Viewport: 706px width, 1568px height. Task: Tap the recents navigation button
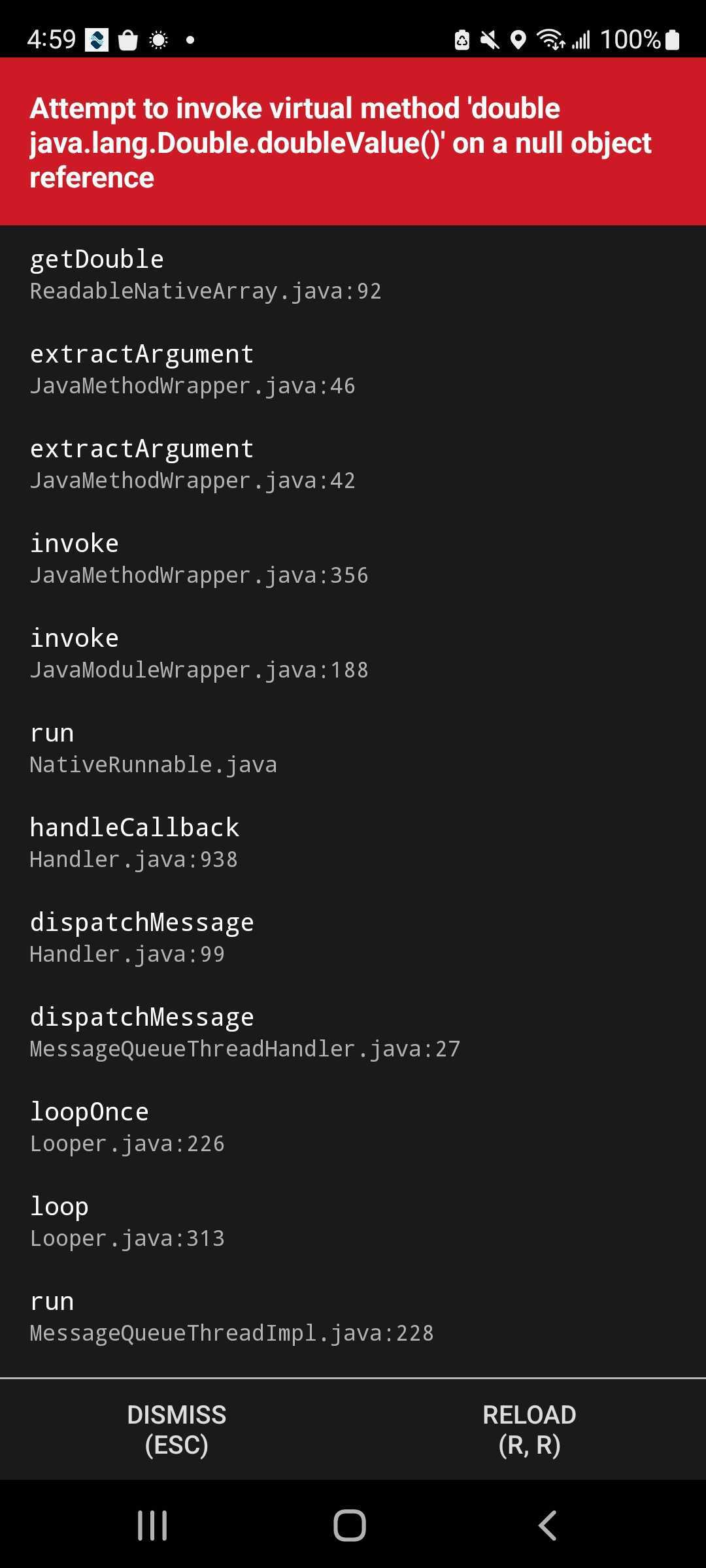(152, 1527)
